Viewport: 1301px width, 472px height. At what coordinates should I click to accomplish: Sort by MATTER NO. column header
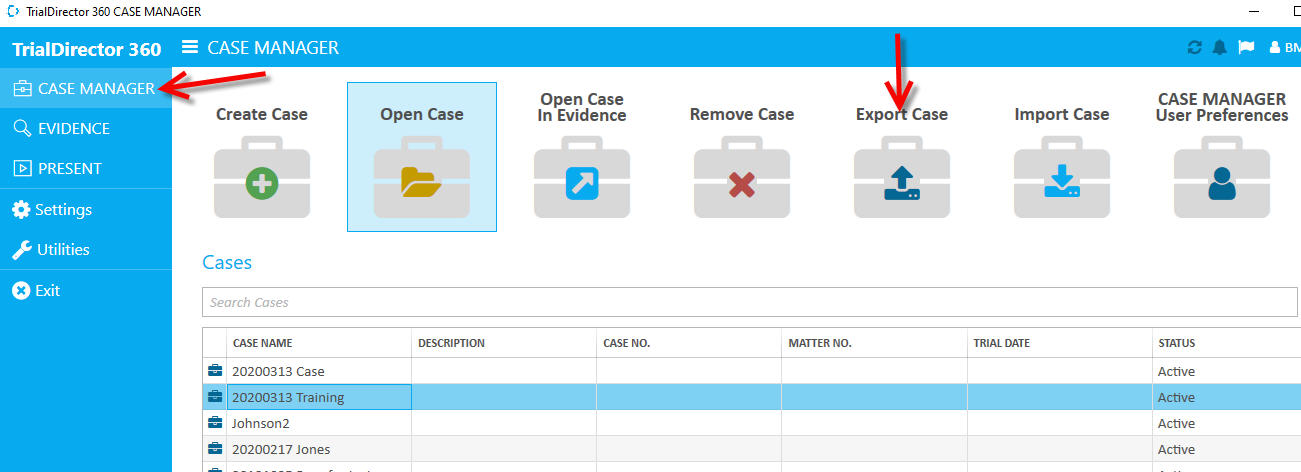tap(874, 343)
